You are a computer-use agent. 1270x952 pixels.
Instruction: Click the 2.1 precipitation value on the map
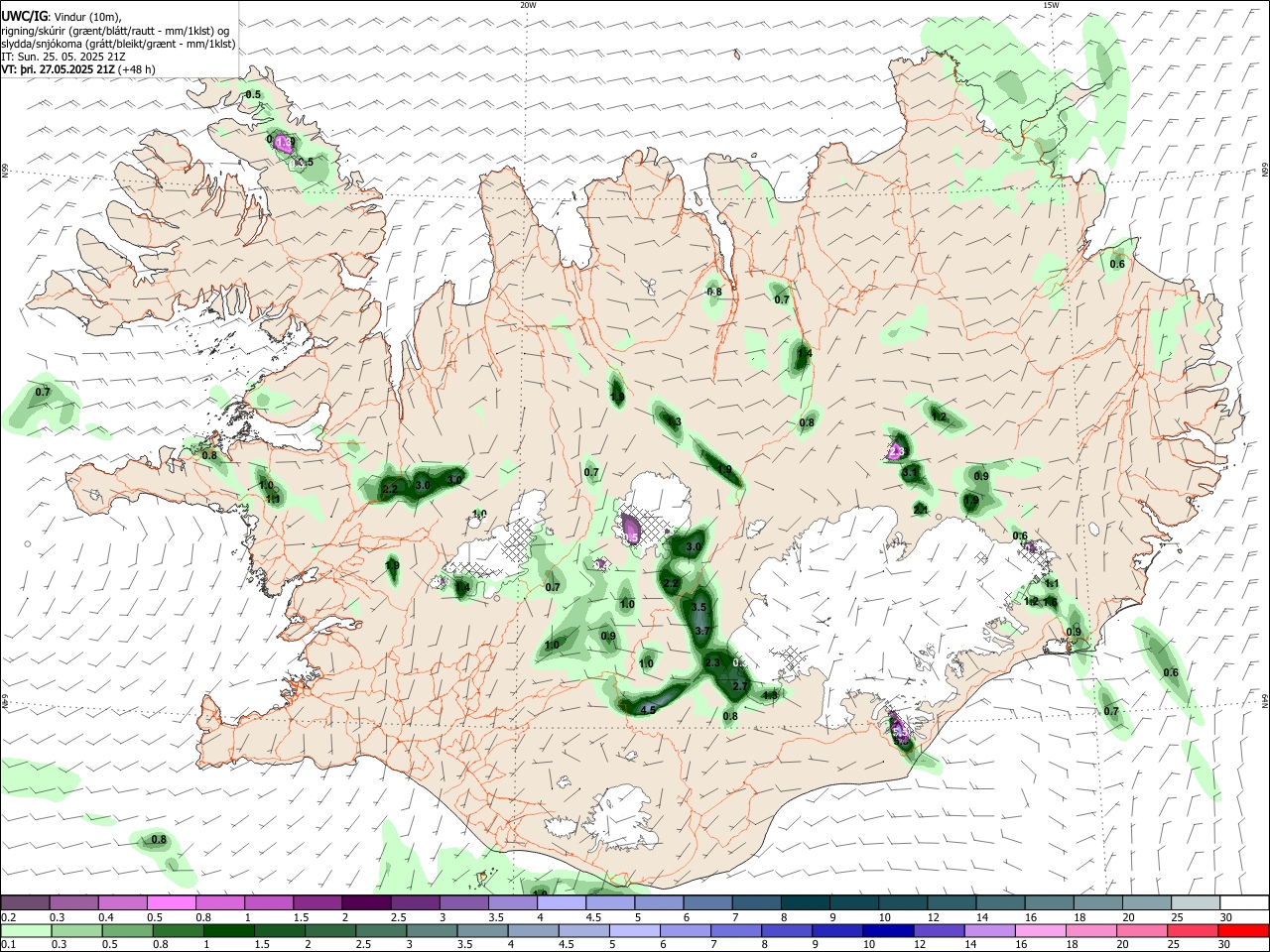[x=921, y=510]
